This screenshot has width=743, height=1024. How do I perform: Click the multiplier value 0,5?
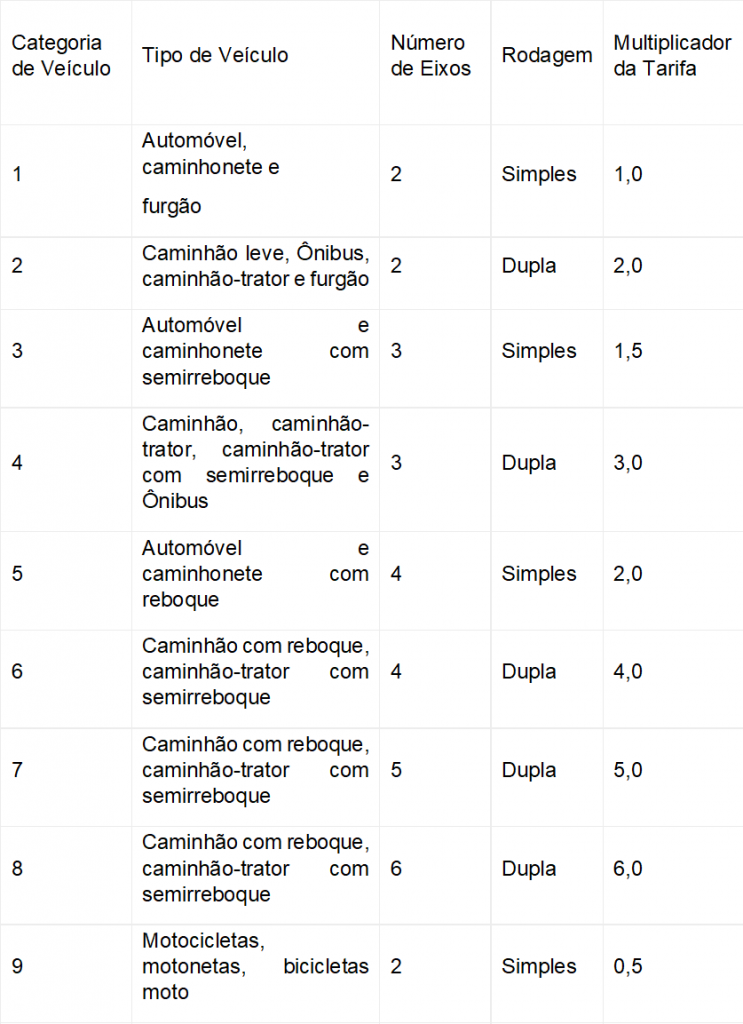pos(628,966)
